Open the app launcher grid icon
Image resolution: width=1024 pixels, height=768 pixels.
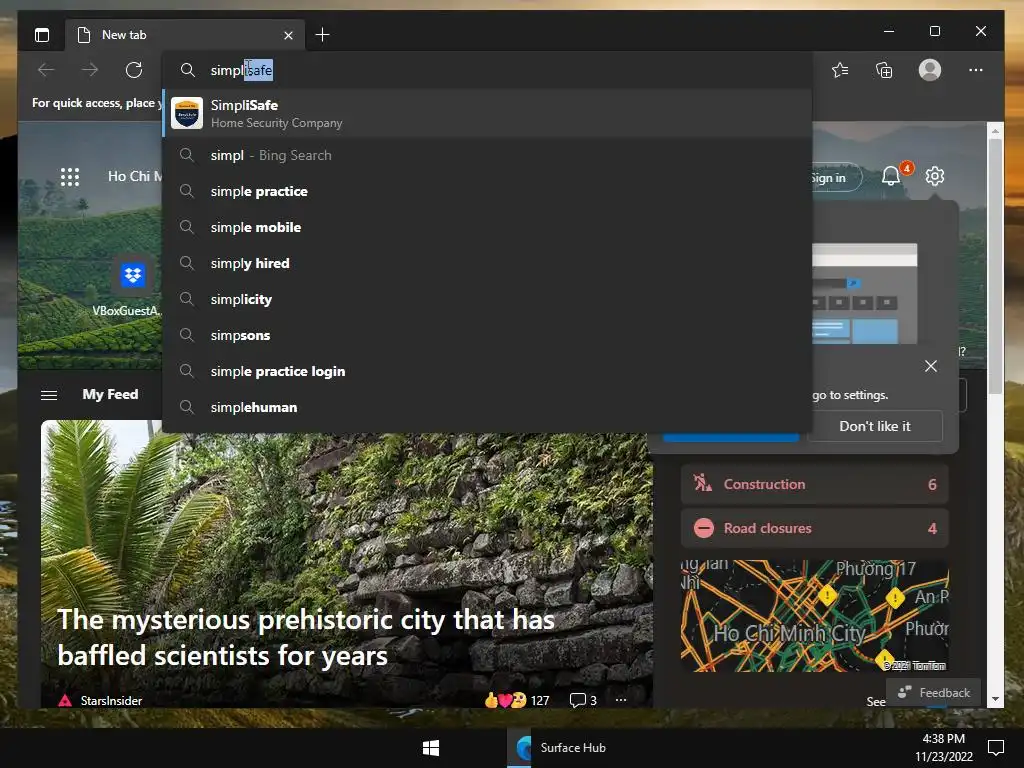pyautogui.click(x=70, y=176)
